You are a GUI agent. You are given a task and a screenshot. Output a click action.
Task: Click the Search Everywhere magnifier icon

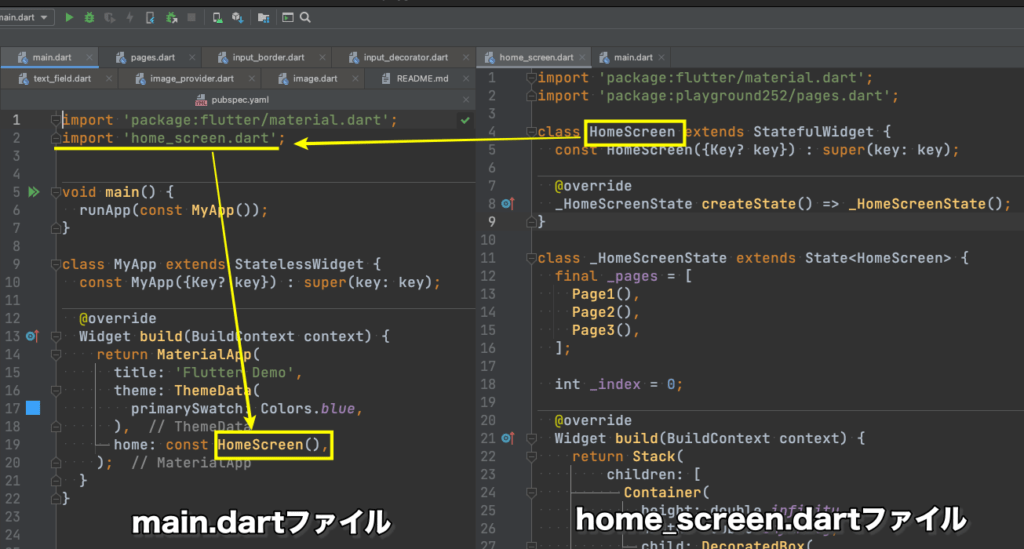point(305,18)
